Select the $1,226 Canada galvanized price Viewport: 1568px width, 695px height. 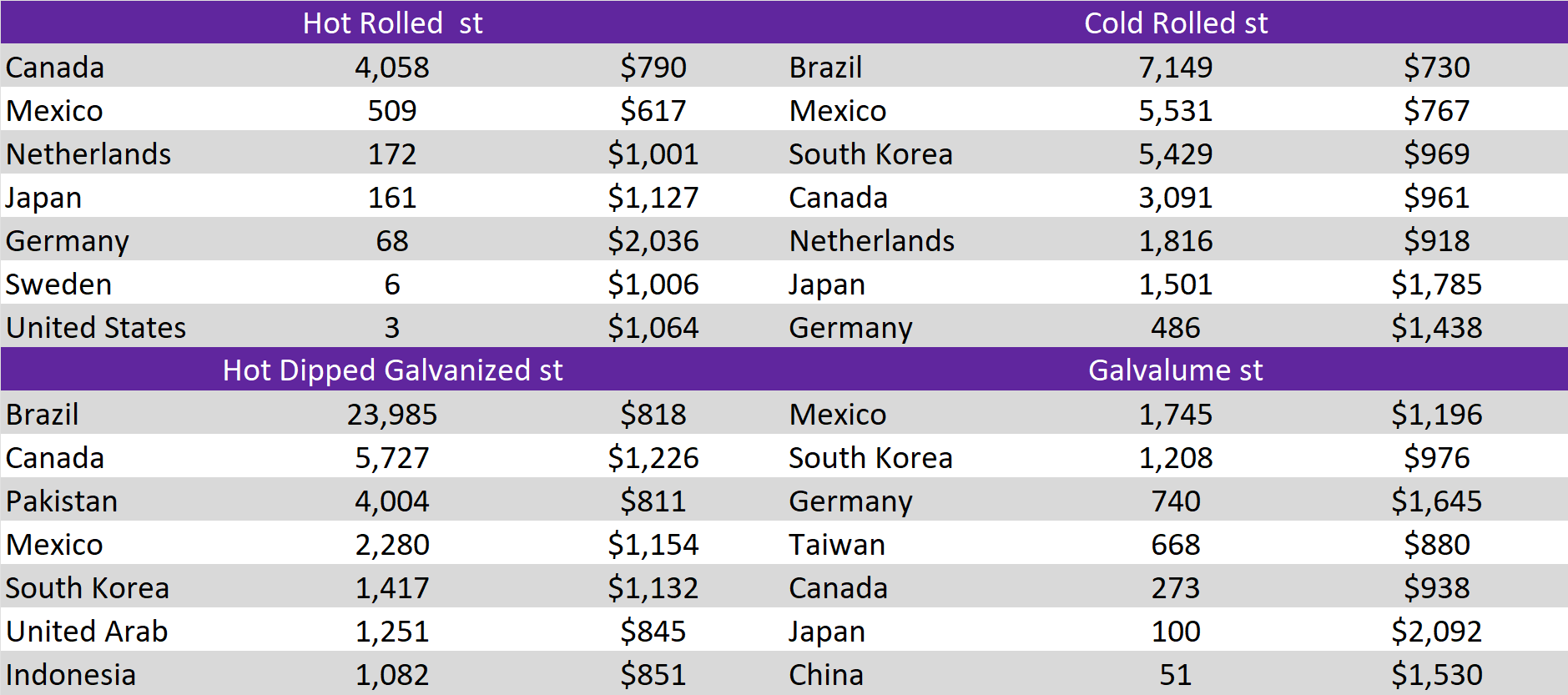[x=653, y=457]
